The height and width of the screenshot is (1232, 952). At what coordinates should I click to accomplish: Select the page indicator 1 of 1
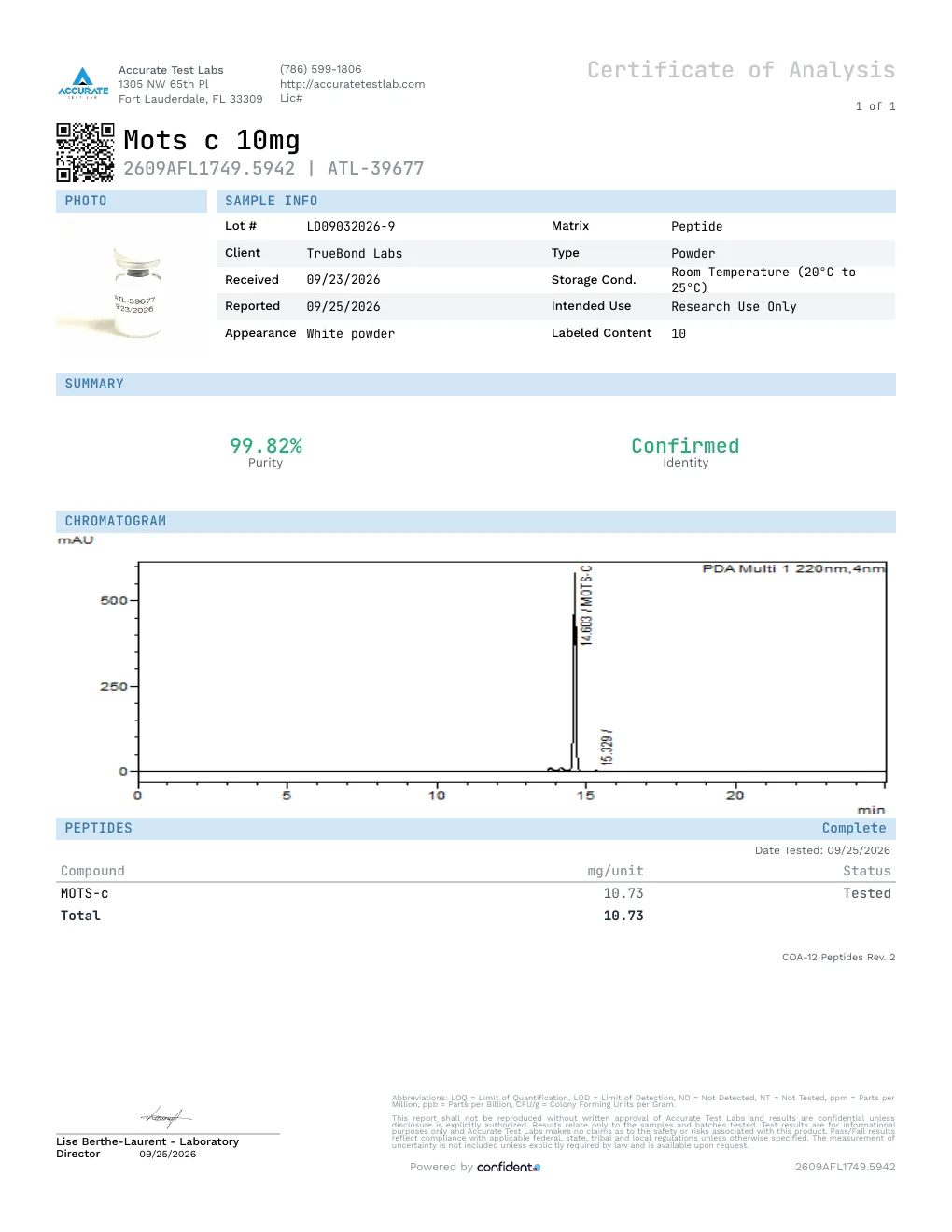pos(875,106)
